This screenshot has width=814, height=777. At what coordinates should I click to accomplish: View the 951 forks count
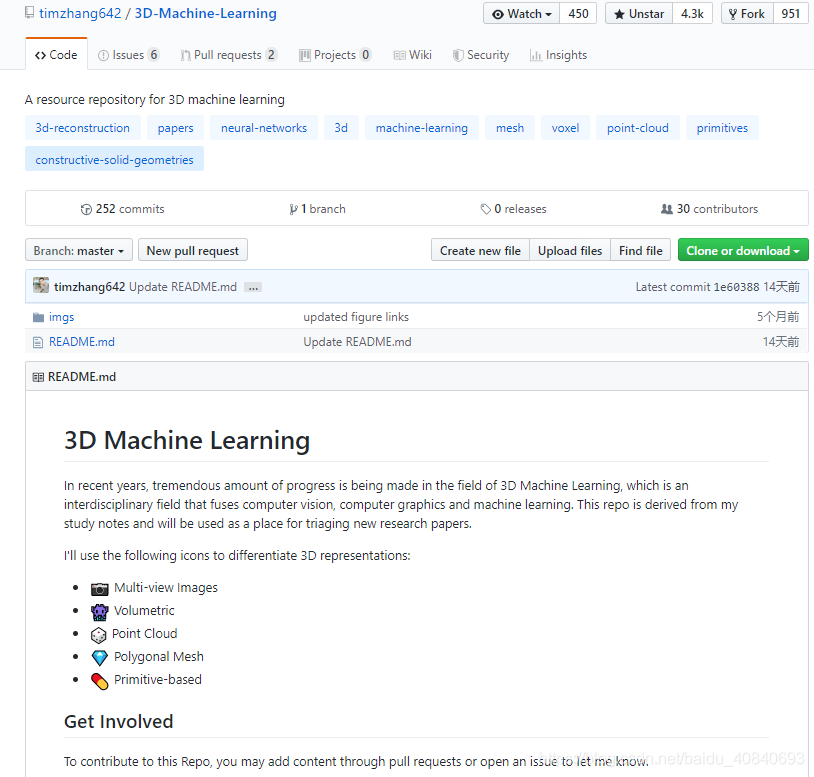point(791,13)
